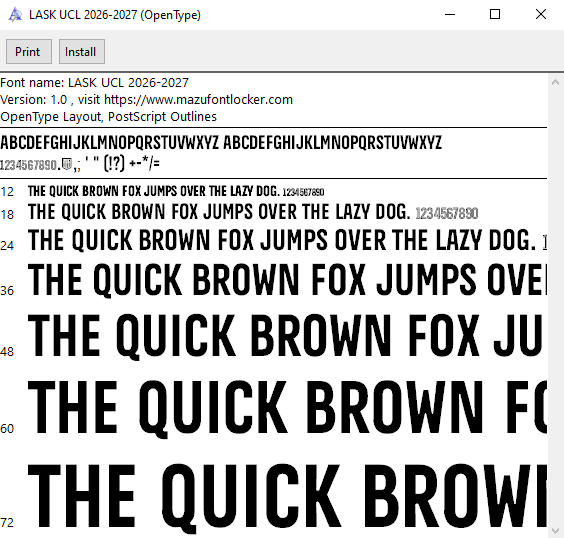Click the 'OpenType Layout, PostScript Outlines' text
This screenshot has height=538, width=564.
point(108,117)
